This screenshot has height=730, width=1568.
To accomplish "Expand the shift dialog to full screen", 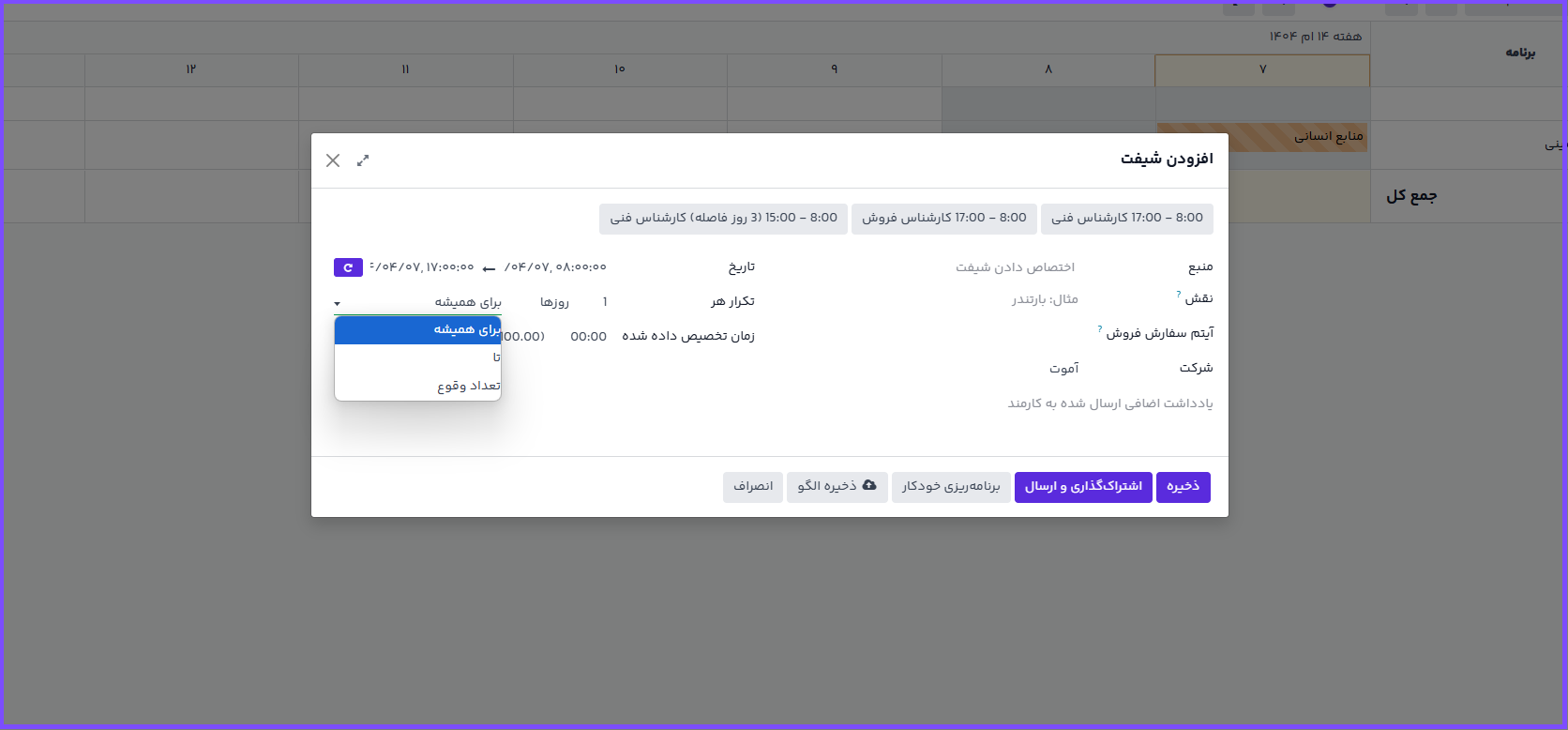I will point(363,160).
